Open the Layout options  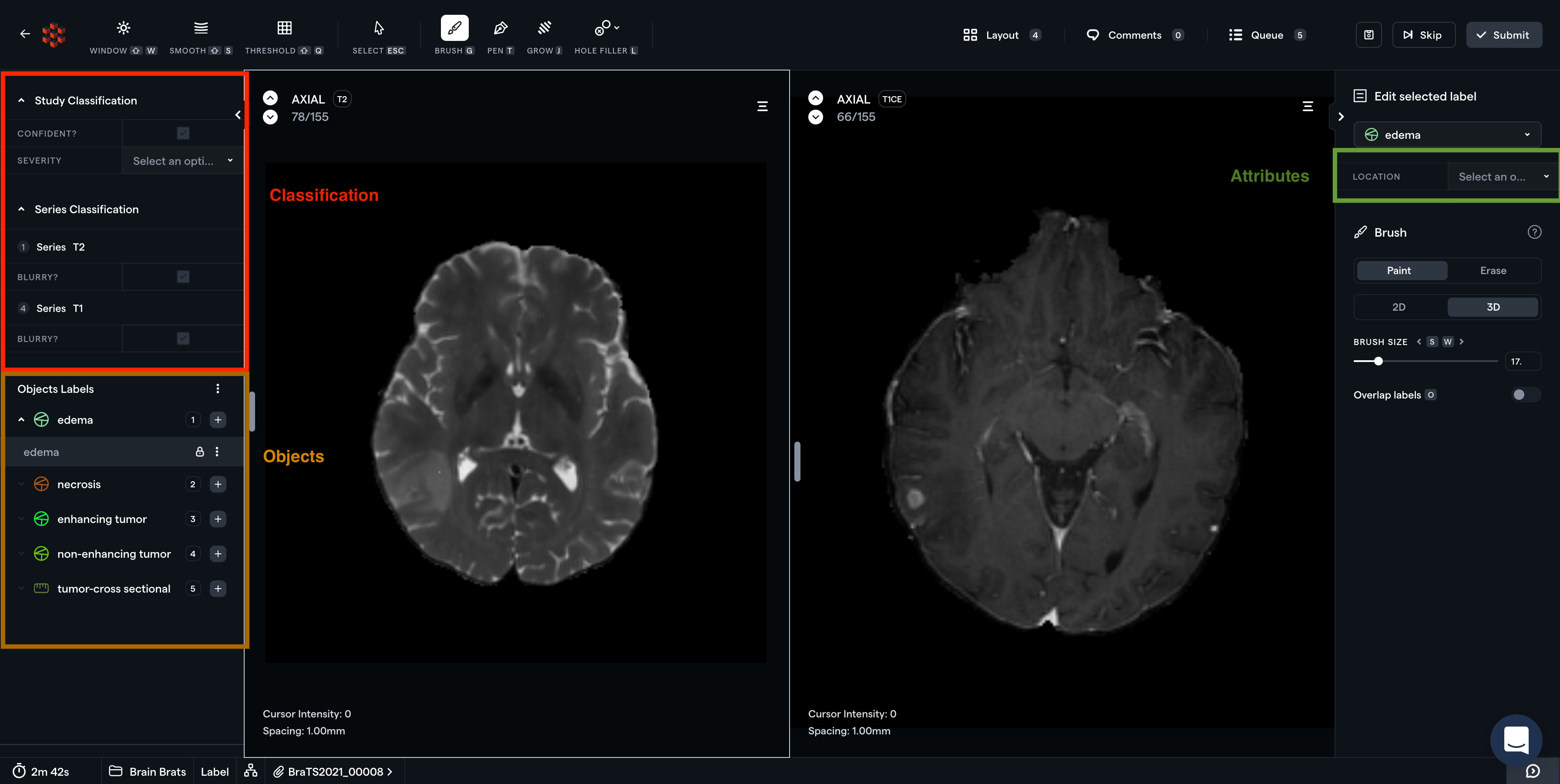(x=1002, y=35)
